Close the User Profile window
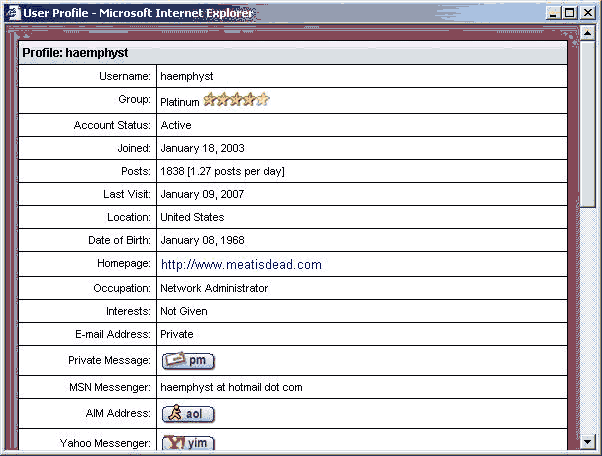The width and height of the screenshot is (602, 456). (588, 13)
